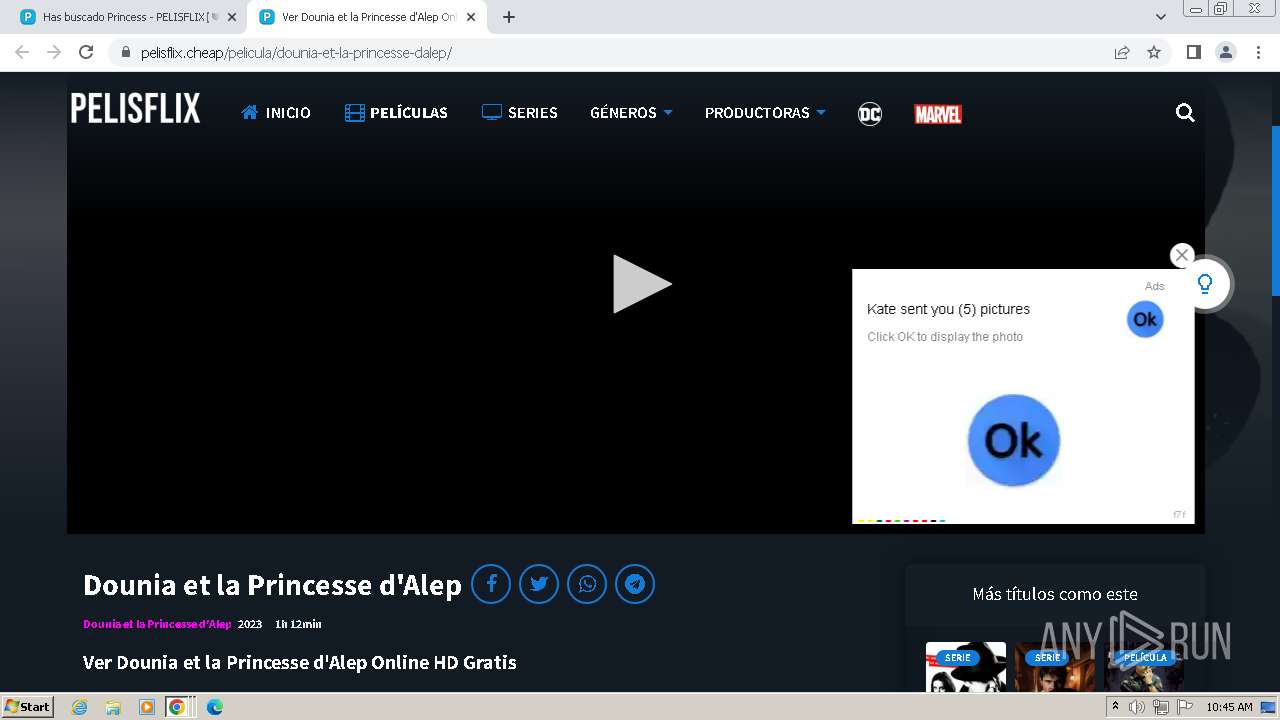Viewport: 1280px width, 720px height.
Task: Open the tab search chevron
Action: pyautogui.click(x=1160, y=17)
